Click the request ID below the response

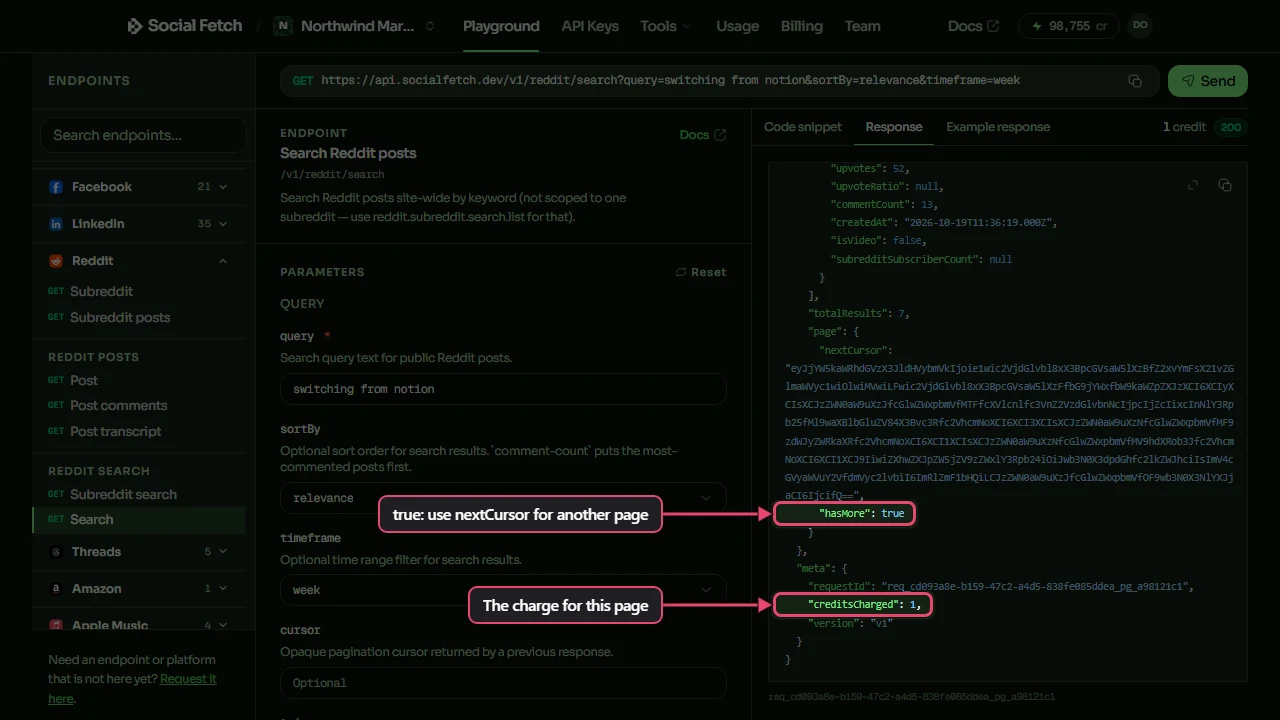(x=911, y=697)
